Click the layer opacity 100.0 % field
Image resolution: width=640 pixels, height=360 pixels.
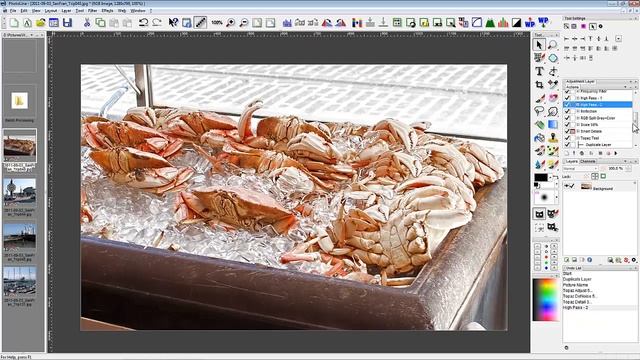pos(616,169)
